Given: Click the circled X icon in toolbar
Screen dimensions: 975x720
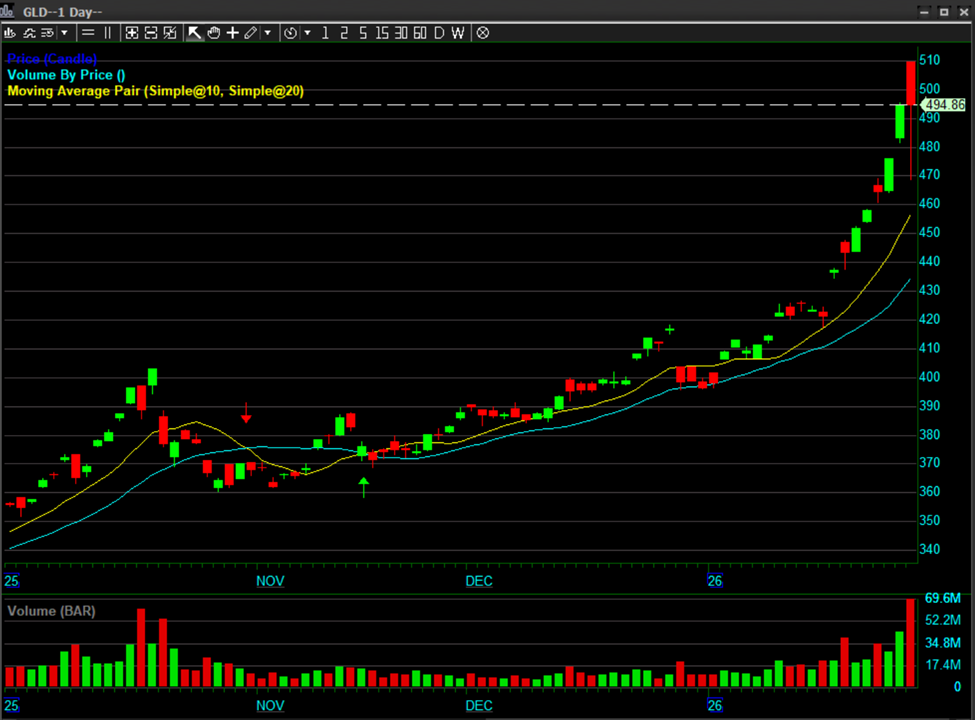Looking at the screenshot, I should pyautogui.click(x=482, y=33).
